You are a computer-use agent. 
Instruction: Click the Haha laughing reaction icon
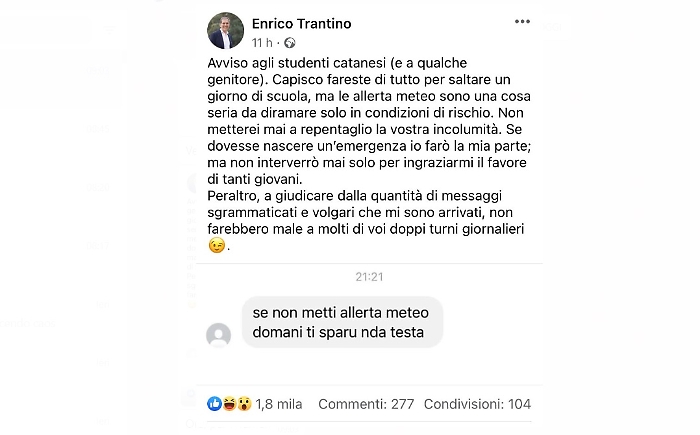(x=229, y=404)
